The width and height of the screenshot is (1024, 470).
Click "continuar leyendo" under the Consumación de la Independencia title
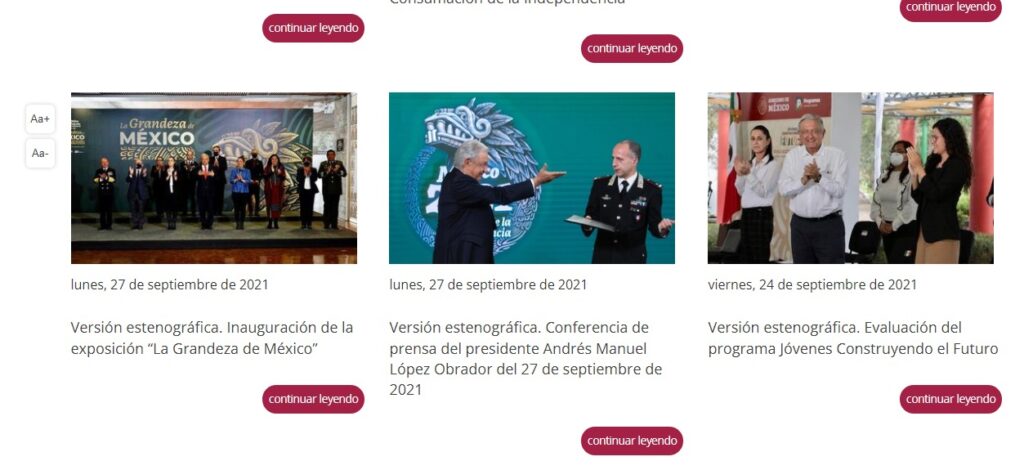(x=632, y=48)
